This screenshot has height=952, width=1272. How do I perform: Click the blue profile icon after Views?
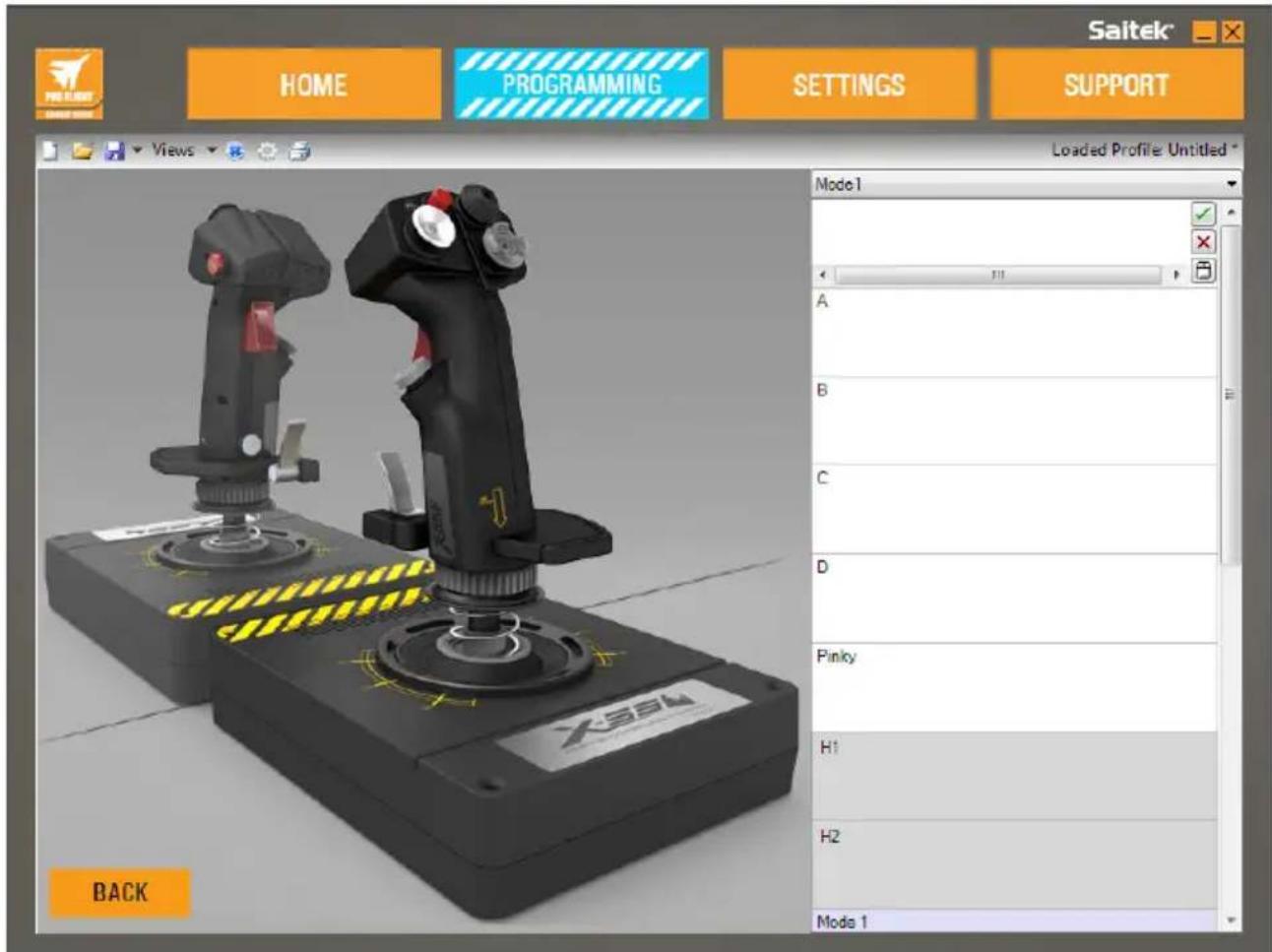coord(236,151)
